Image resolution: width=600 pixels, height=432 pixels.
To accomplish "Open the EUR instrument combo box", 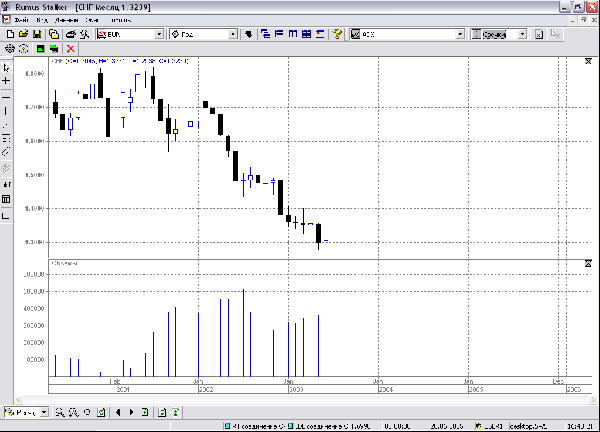I will (x=130, y=34).
